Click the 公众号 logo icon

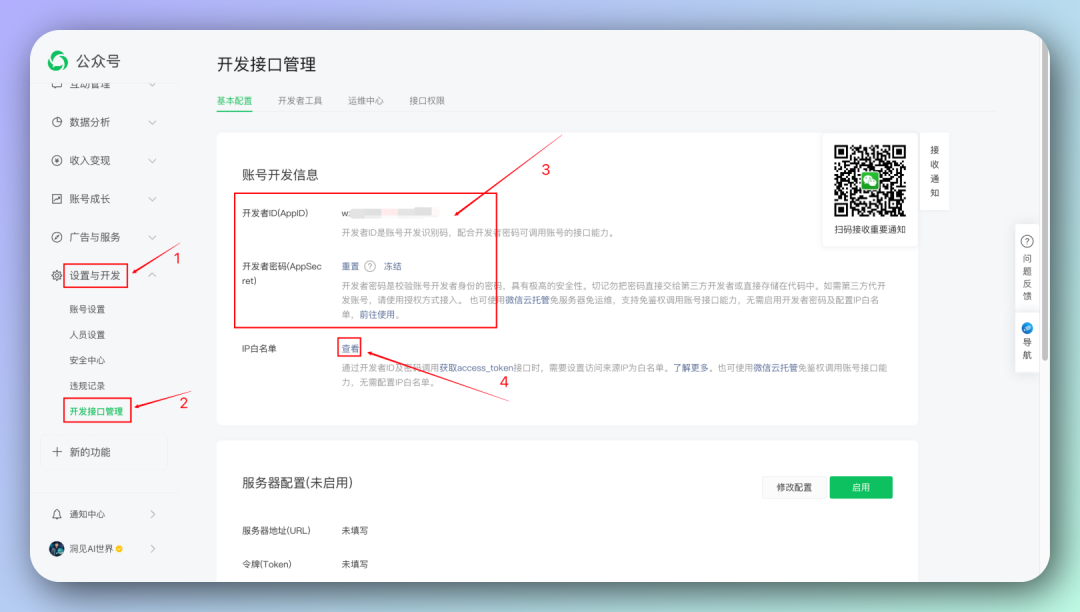coord(58,61)
